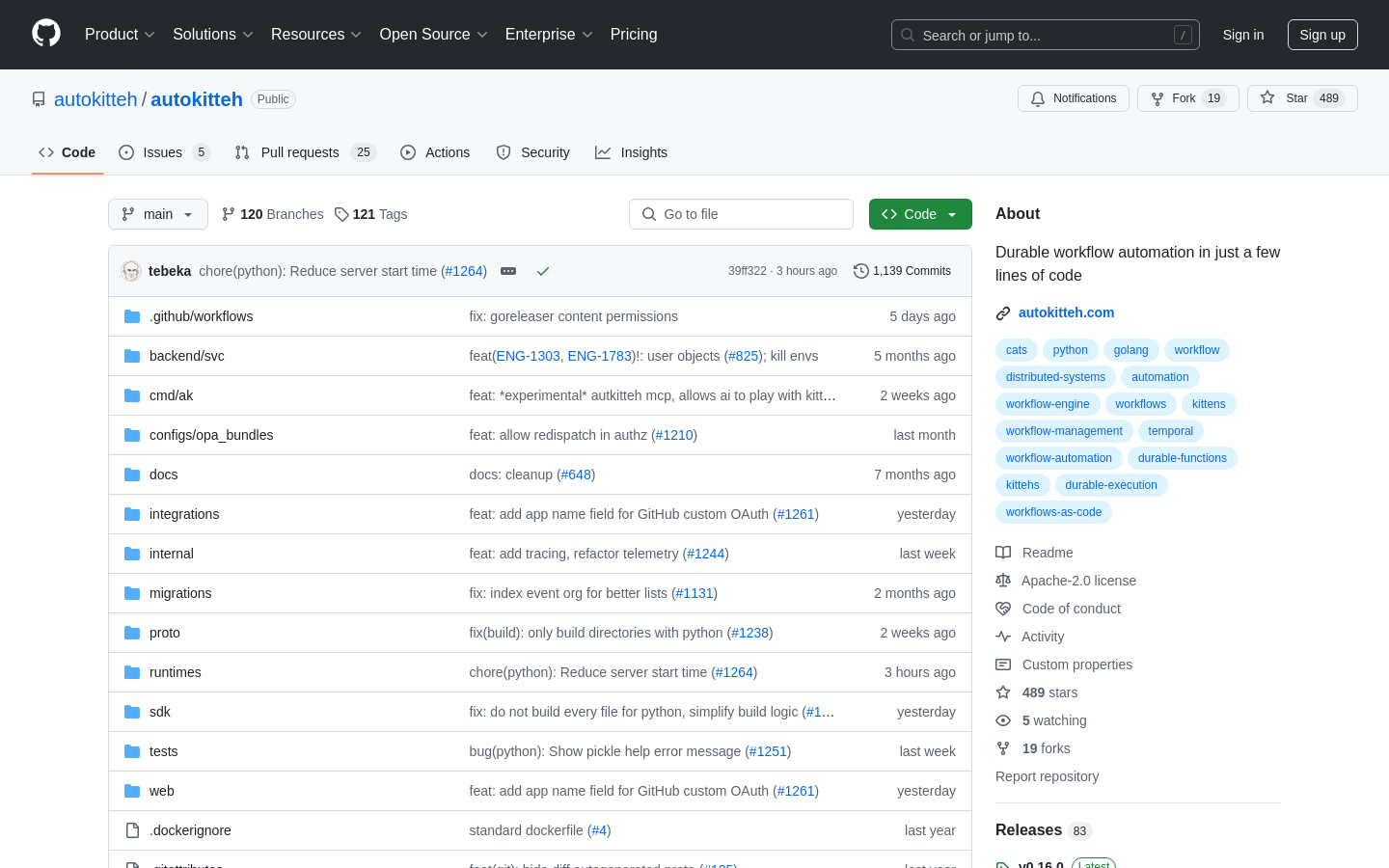Select the golang topic tag
This screenshot has width=1389, height=868.
[1130, 350]
